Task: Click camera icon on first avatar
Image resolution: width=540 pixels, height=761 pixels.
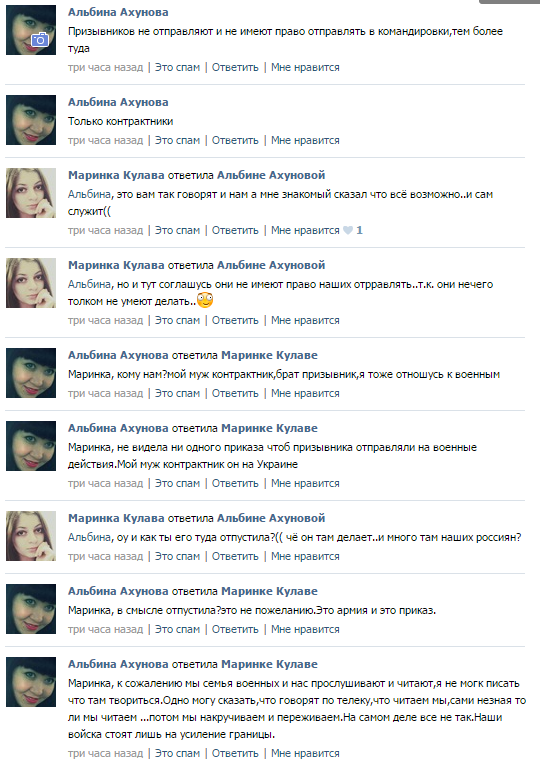Action: point(40,40)
